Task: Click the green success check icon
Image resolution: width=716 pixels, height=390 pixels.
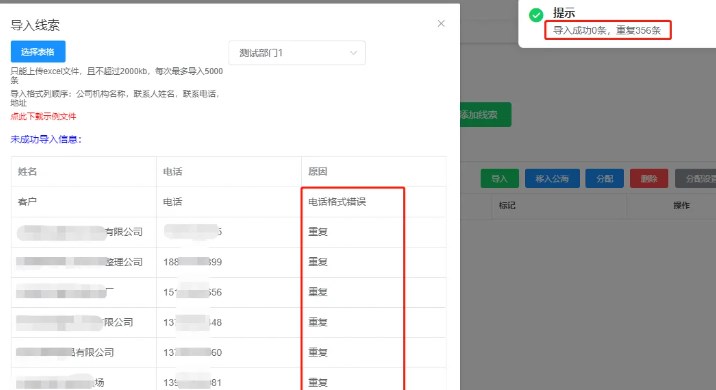Action: [536, 15]
